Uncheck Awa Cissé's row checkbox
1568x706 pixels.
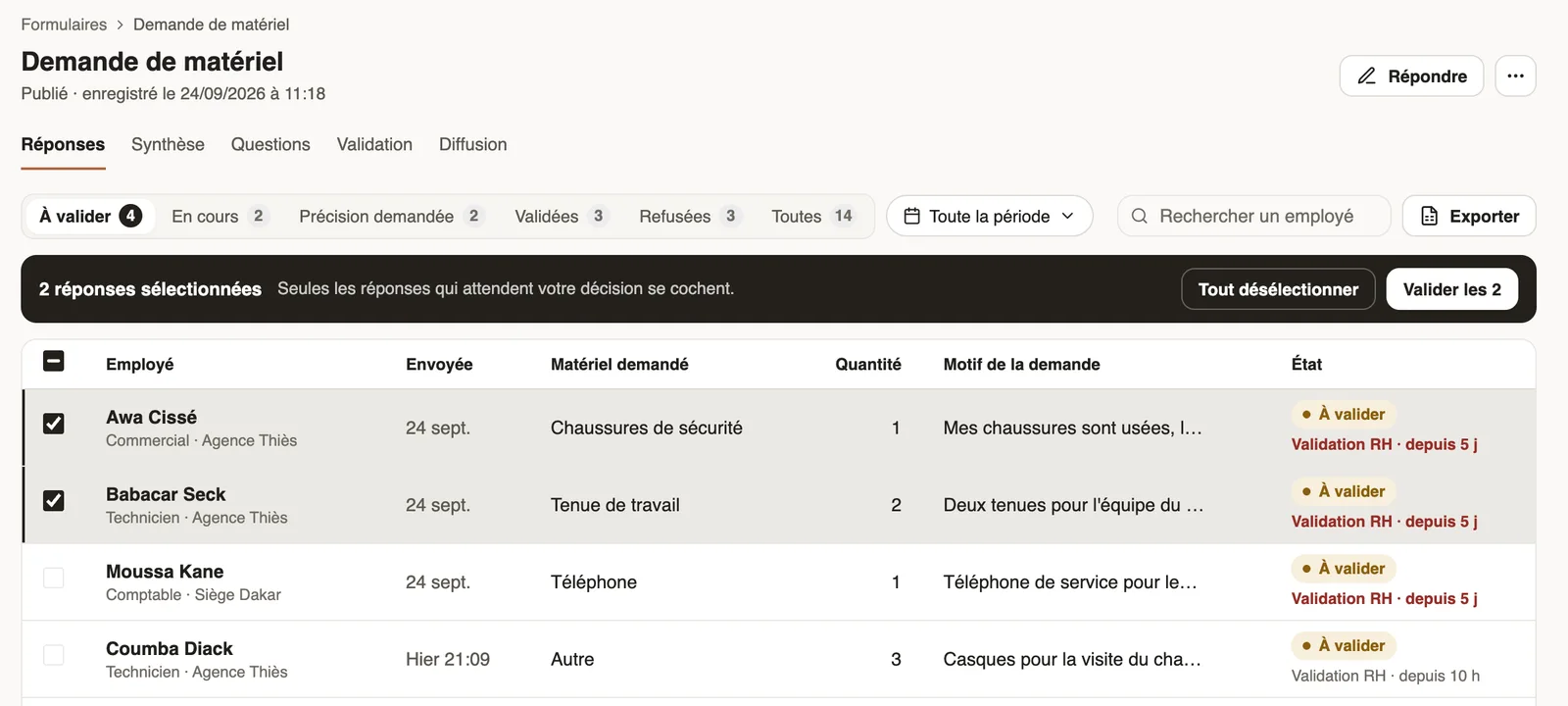tap(54, 424)
